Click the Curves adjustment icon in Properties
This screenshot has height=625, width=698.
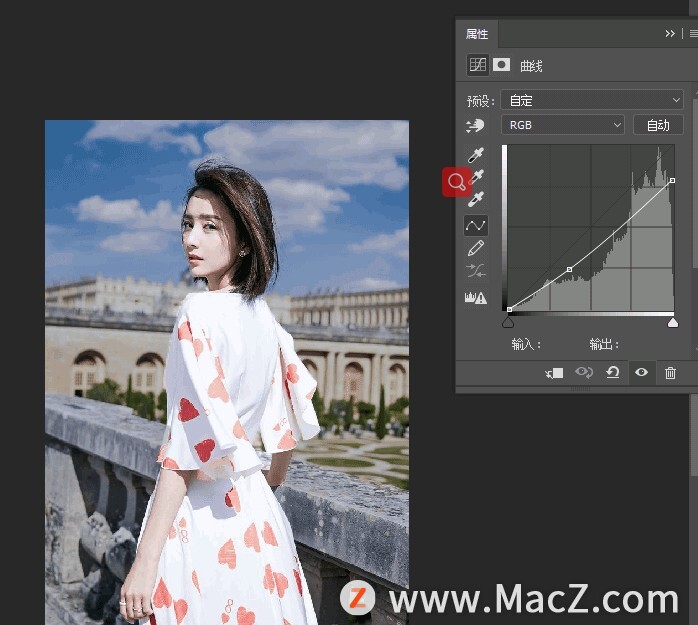[478, 65]
